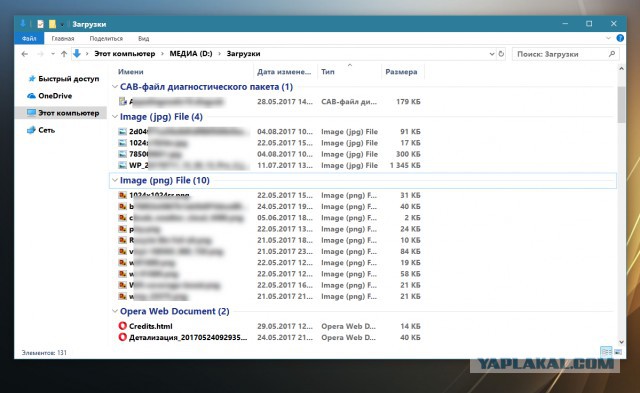This screenshot has height=393, width=640.
Task: Switch to the Главная ribbon tab
Action: tap(63, 38)
